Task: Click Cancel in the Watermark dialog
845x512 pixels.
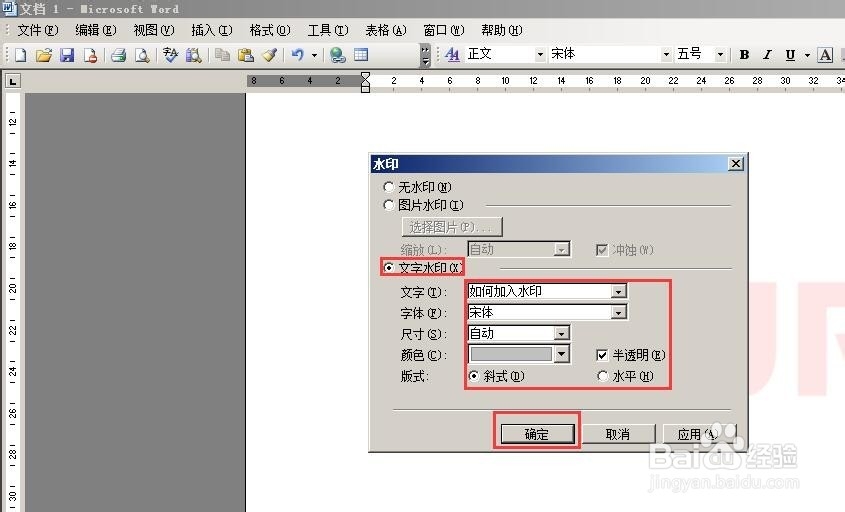Action: (x=618, y=434)
